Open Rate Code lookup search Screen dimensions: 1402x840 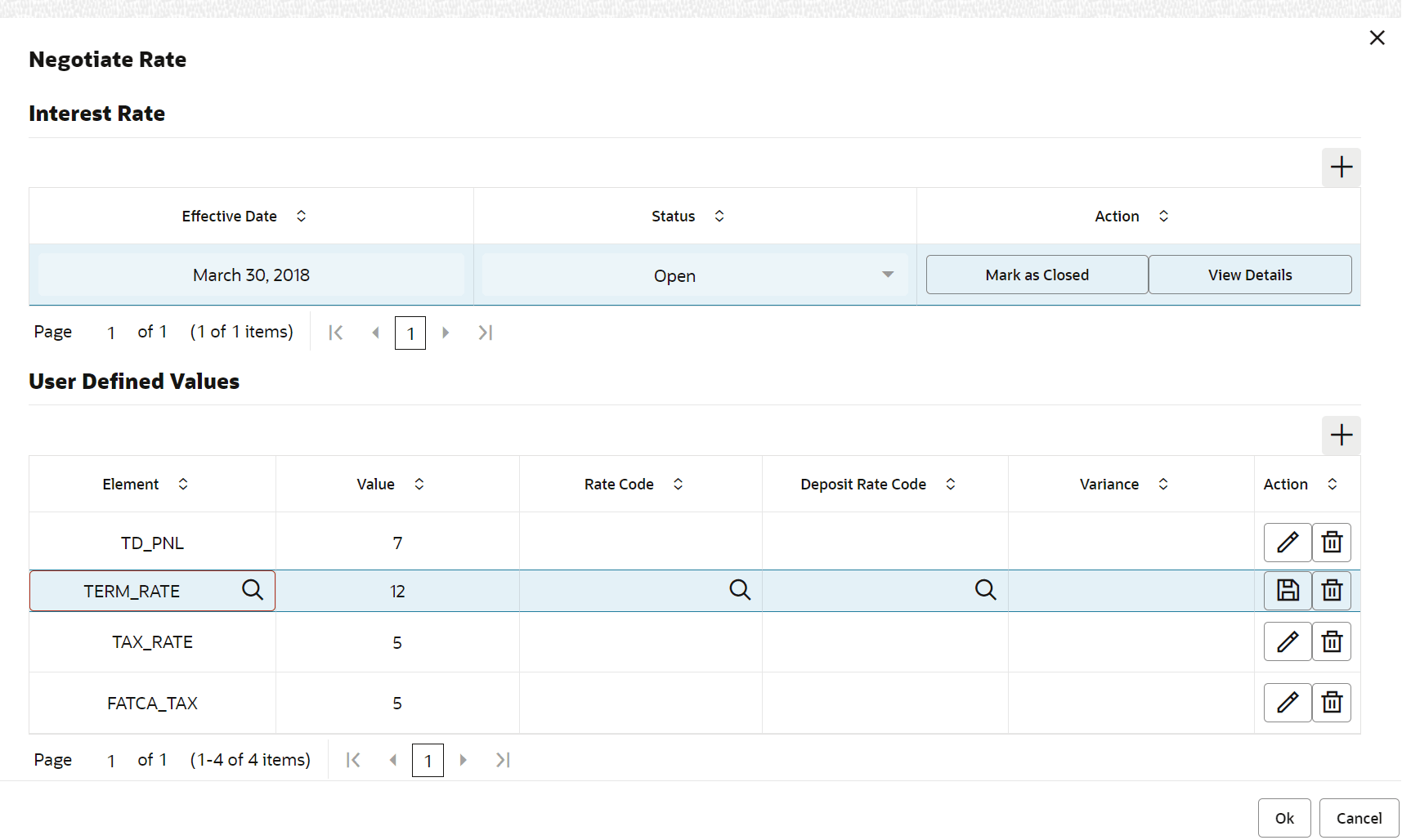[x=740, y=590]
